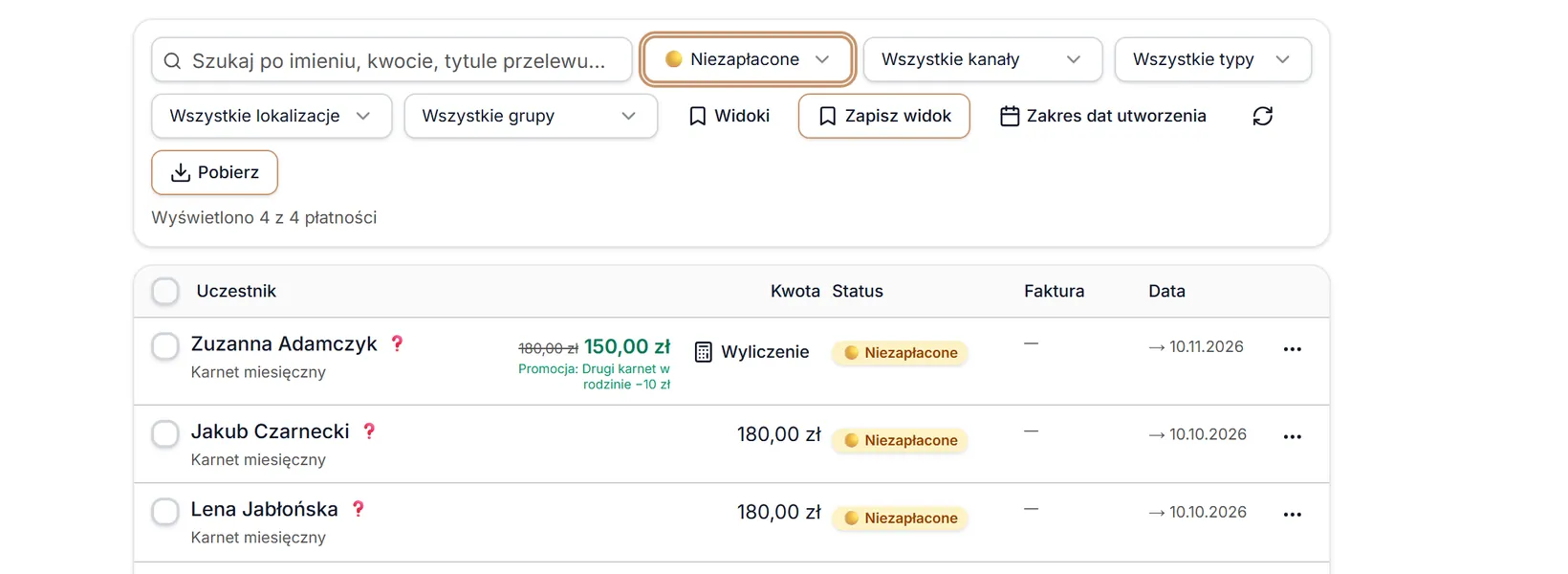Image resolution: width=1568 pixels, height=574 pixels.
Task: Tick the checkbox for Zuzanna Adamczyk
Action: pyautogui.click(x=165, y=346)
